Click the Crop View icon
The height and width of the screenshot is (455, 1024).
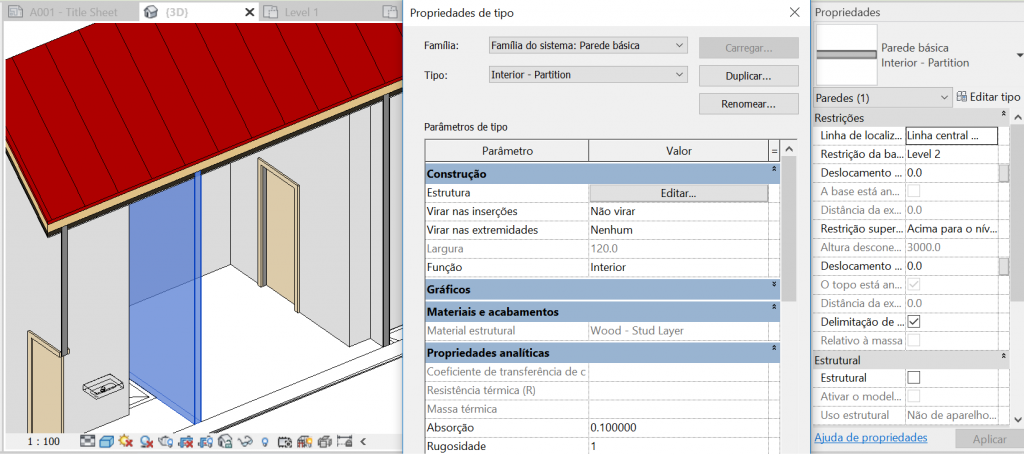coord(185,441)
